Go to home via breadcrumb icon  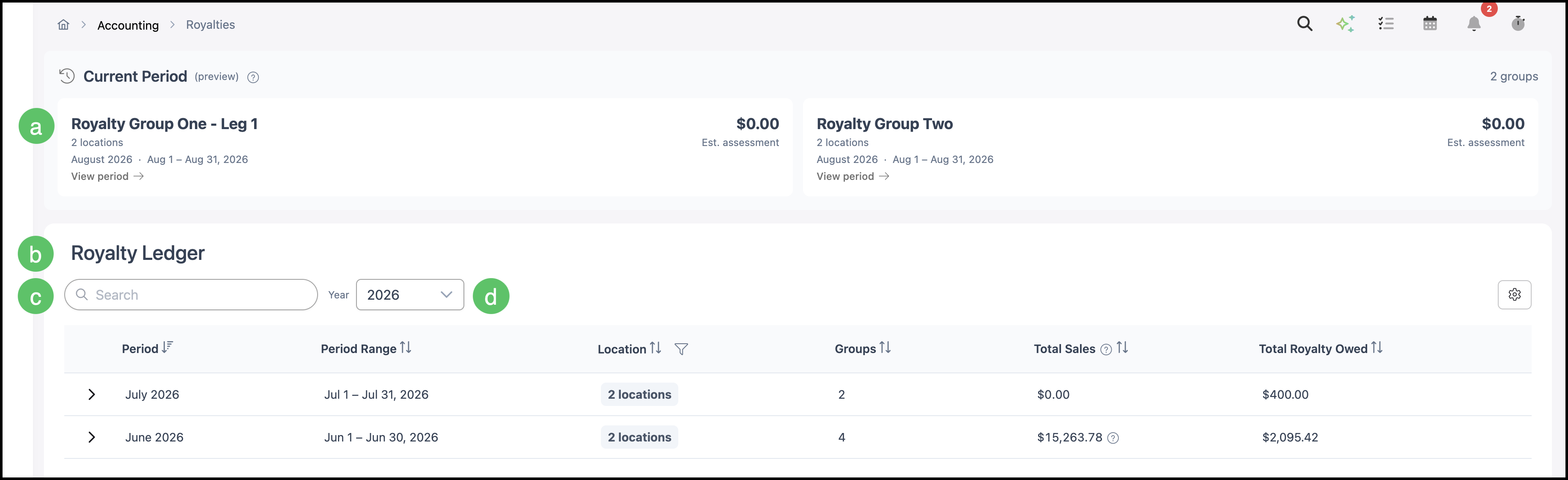tap(63, 25)
